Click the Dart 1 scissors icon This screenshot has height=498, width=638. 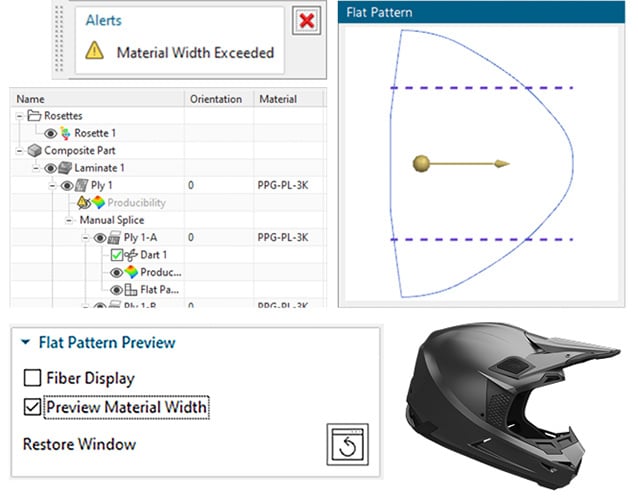click(128, 254)
